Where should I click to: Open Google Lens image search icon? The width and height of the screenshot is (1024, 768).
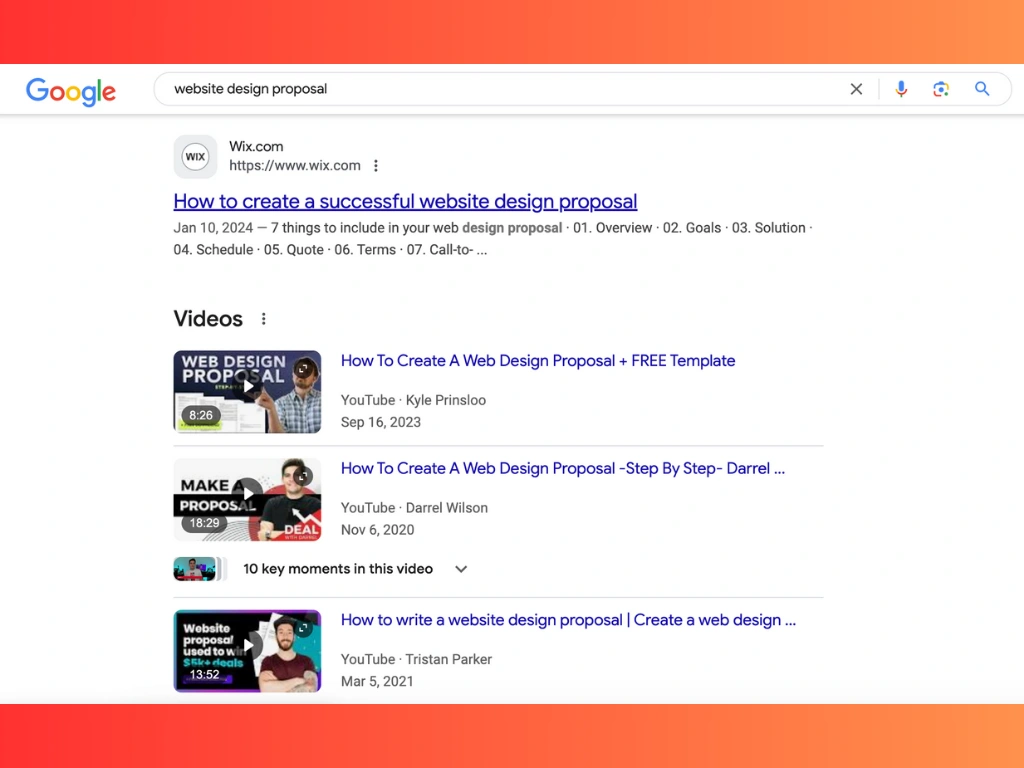tap(940, 89)
